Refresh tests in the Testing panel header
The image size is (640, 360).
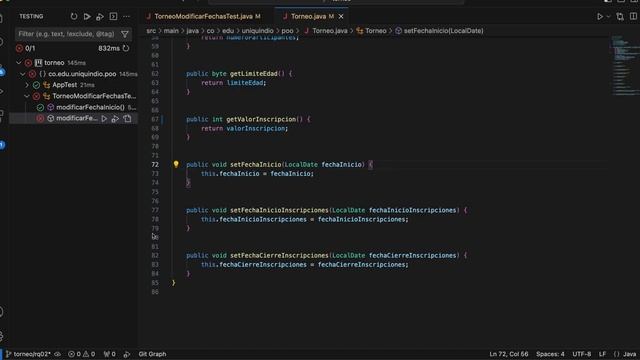click(74, 17)
